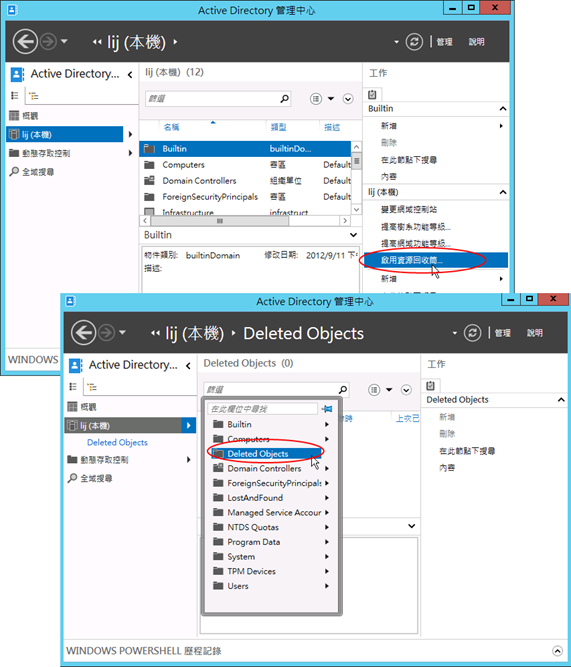Click vertical scrollbar down arrow in rear list
This screenshot has width=571, height=667.
coord(357,210)
